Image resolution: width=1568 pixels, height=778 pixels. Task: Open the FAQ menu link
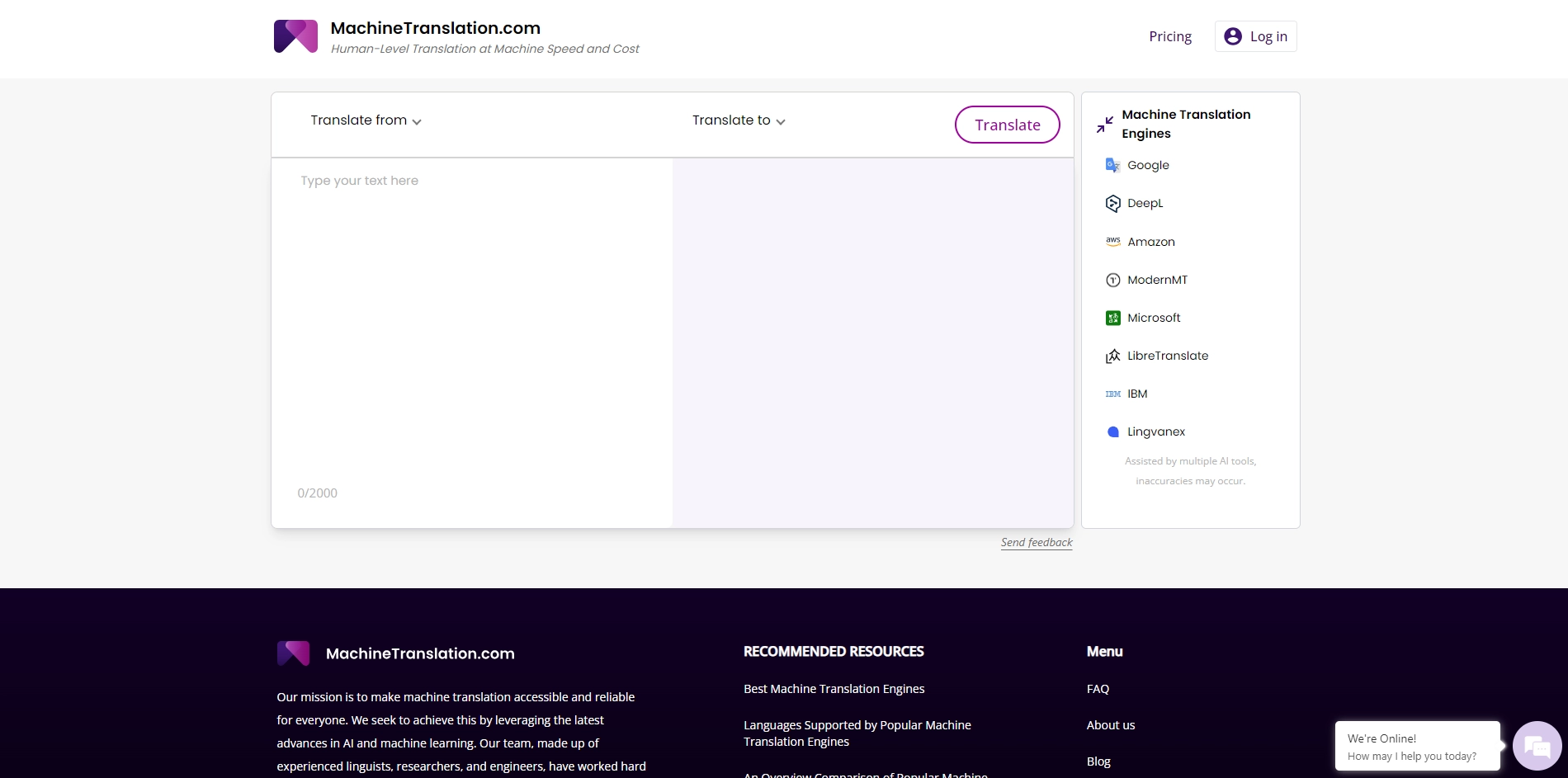click(x=1098, y=689)
